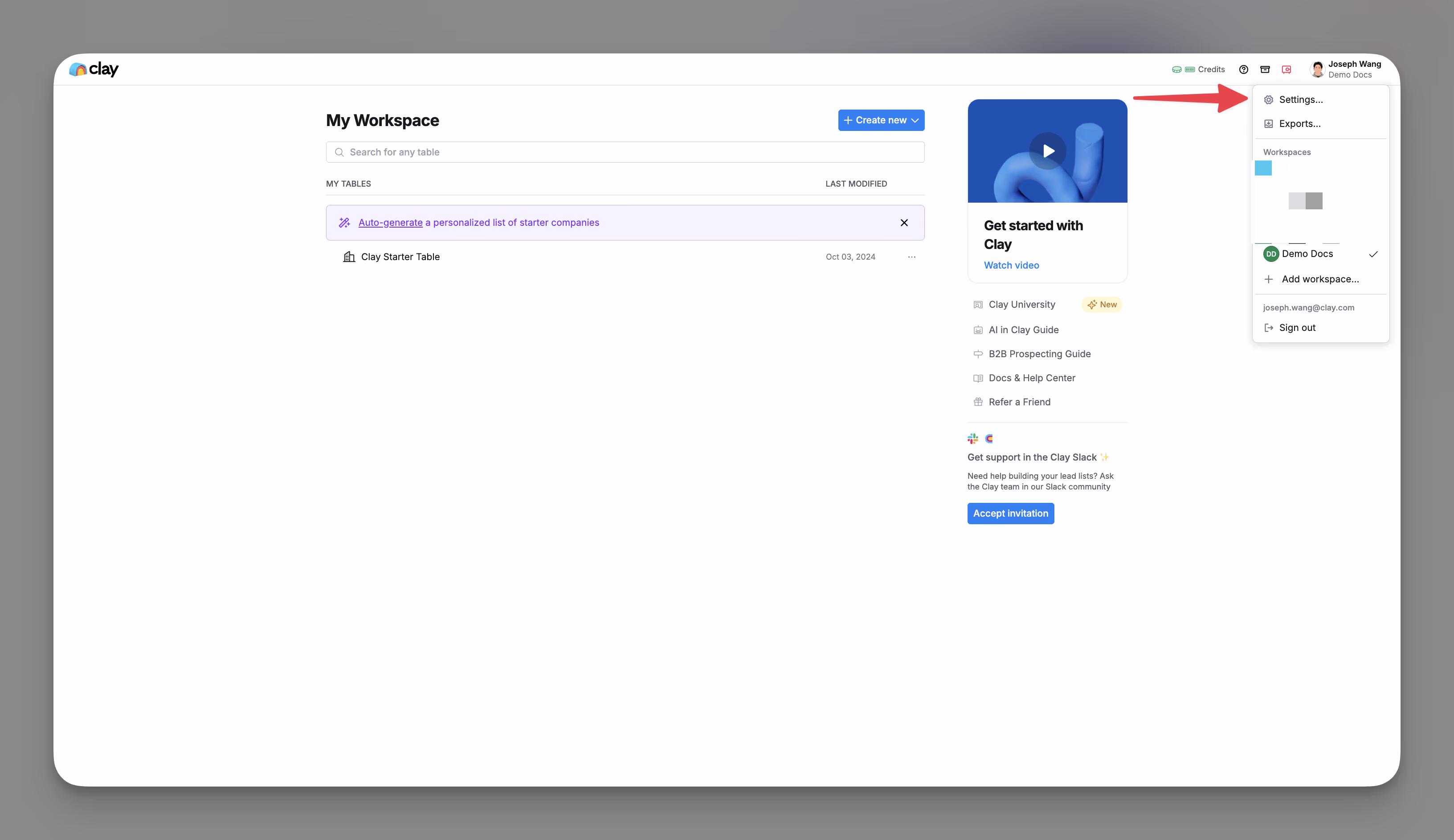Click the MY TABLES column header
Screen dimensions: 1454x840
click(x=348, y=184)
